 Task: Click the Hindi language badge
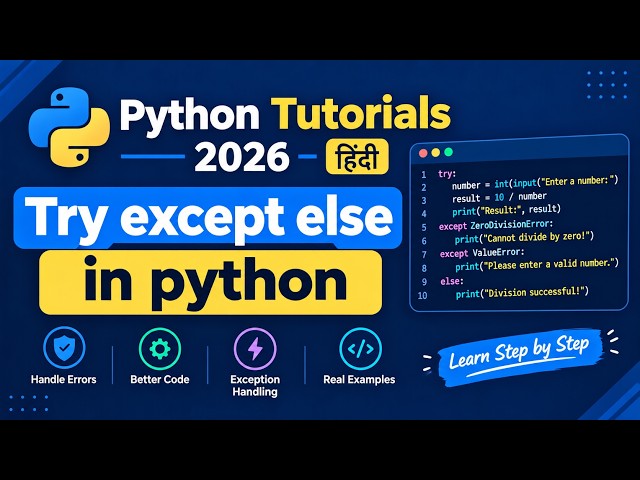pos(357,157)
